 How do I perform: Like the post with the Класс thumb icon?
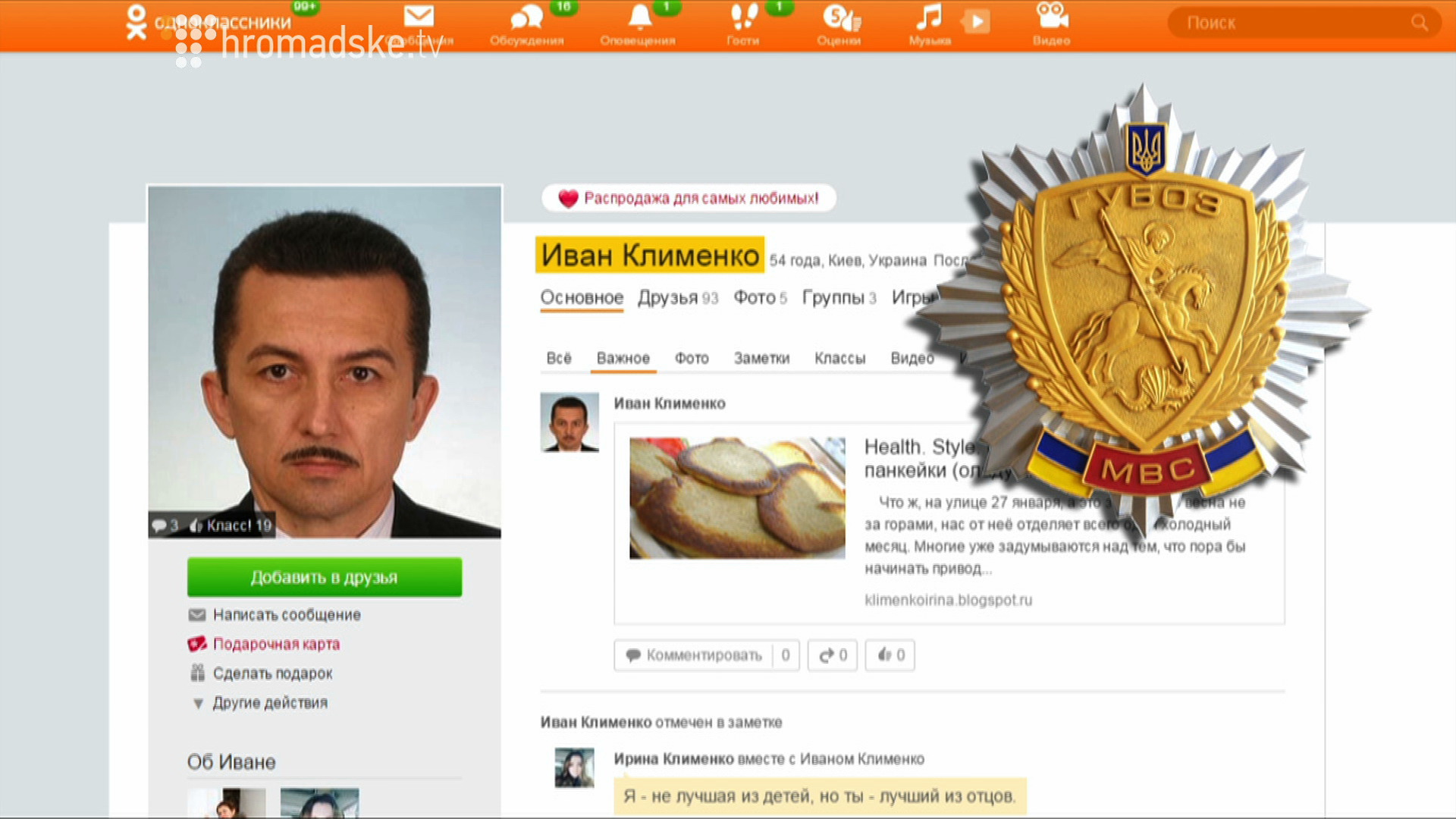[x=890, y=655]
